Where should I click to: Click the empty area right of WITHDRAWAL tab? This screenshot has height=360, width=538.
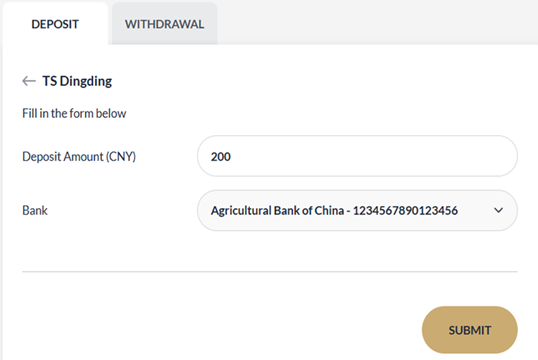377,22
